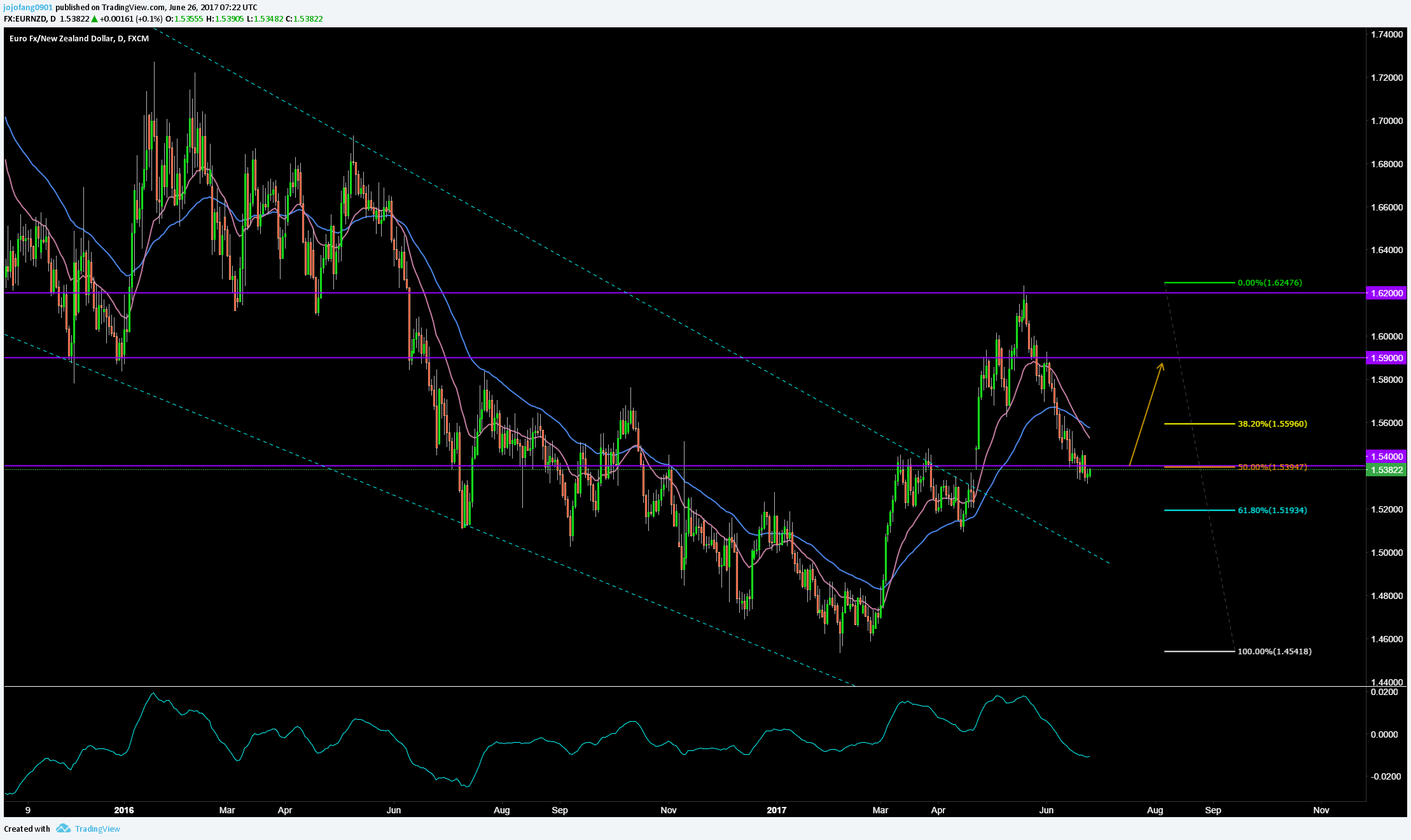This screenshot has width=1411, height=840.
Task: Click the TradingView logo icon
Action: point(62,828)
